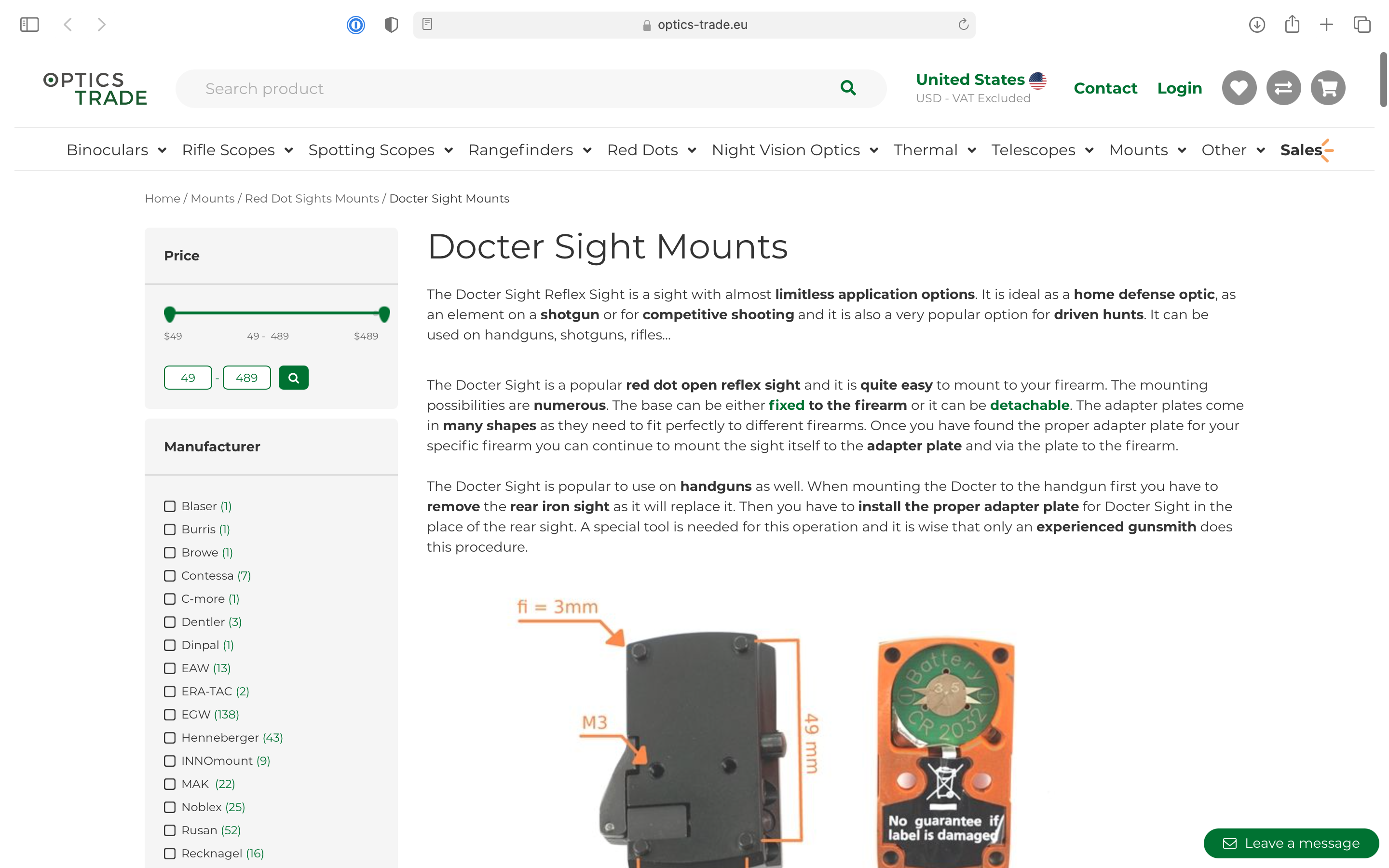Expand the Binoculars menu chevron

pyautogui.click(x=162, y=150)
